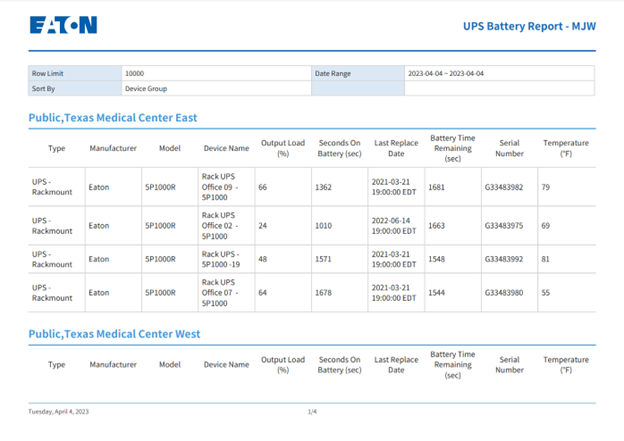Select battery time remaining '1548'
624x441 pixels.
[x=437, y=259]
